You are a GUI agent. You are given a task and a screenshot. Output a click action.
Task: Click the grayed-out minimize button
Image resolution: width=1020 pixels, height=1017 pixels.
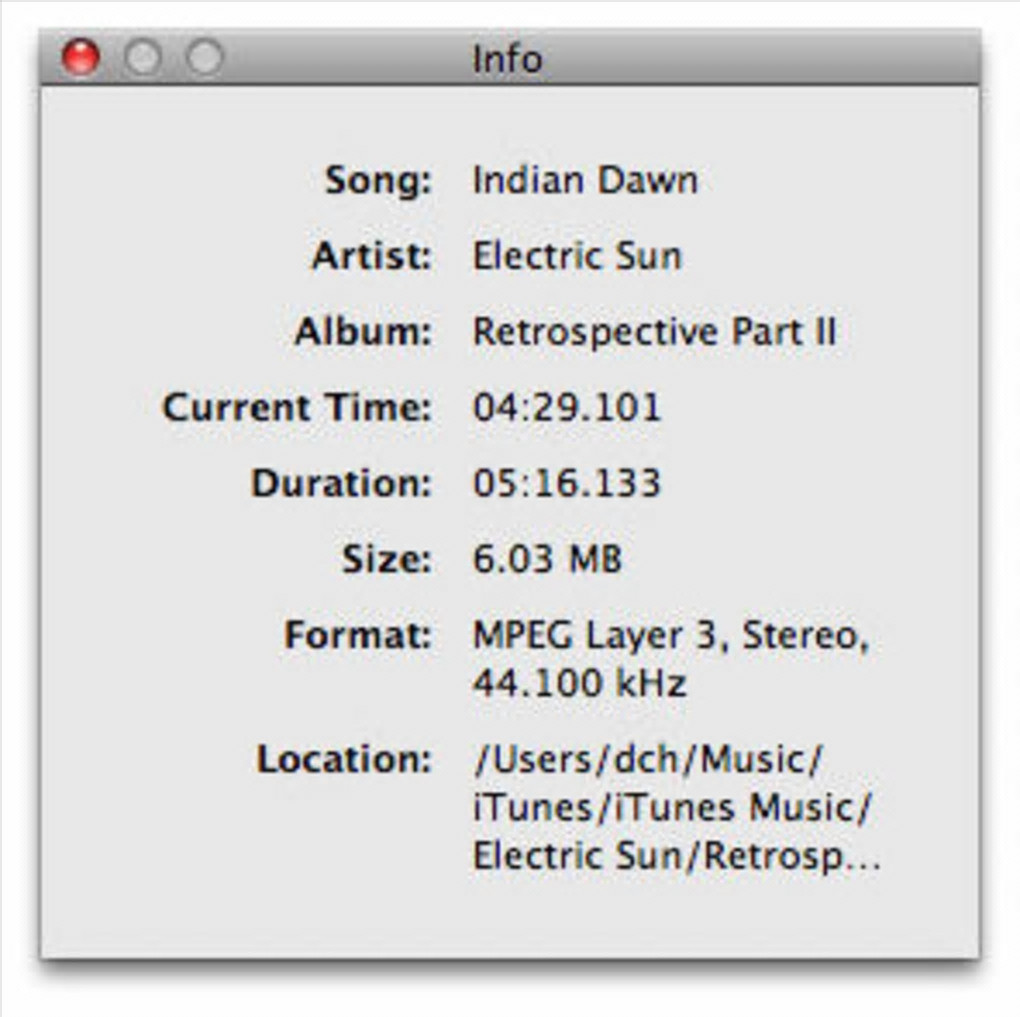pos(142,57)
